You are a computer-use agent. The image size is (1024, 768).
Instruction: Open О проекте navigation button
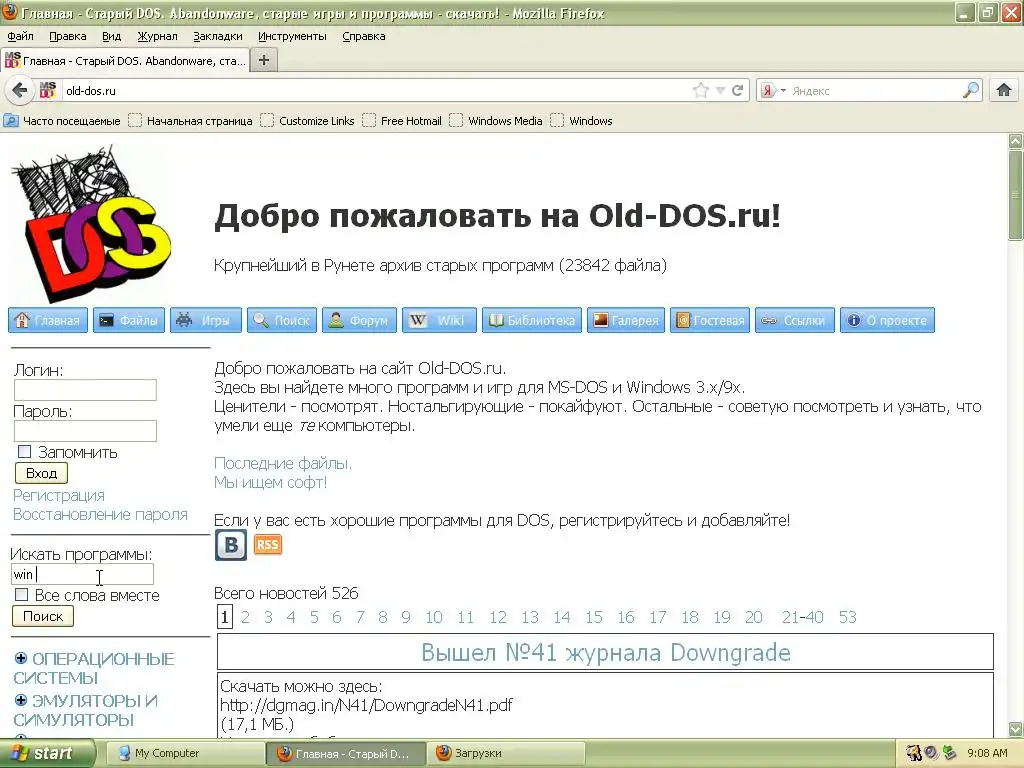[887, 320]
